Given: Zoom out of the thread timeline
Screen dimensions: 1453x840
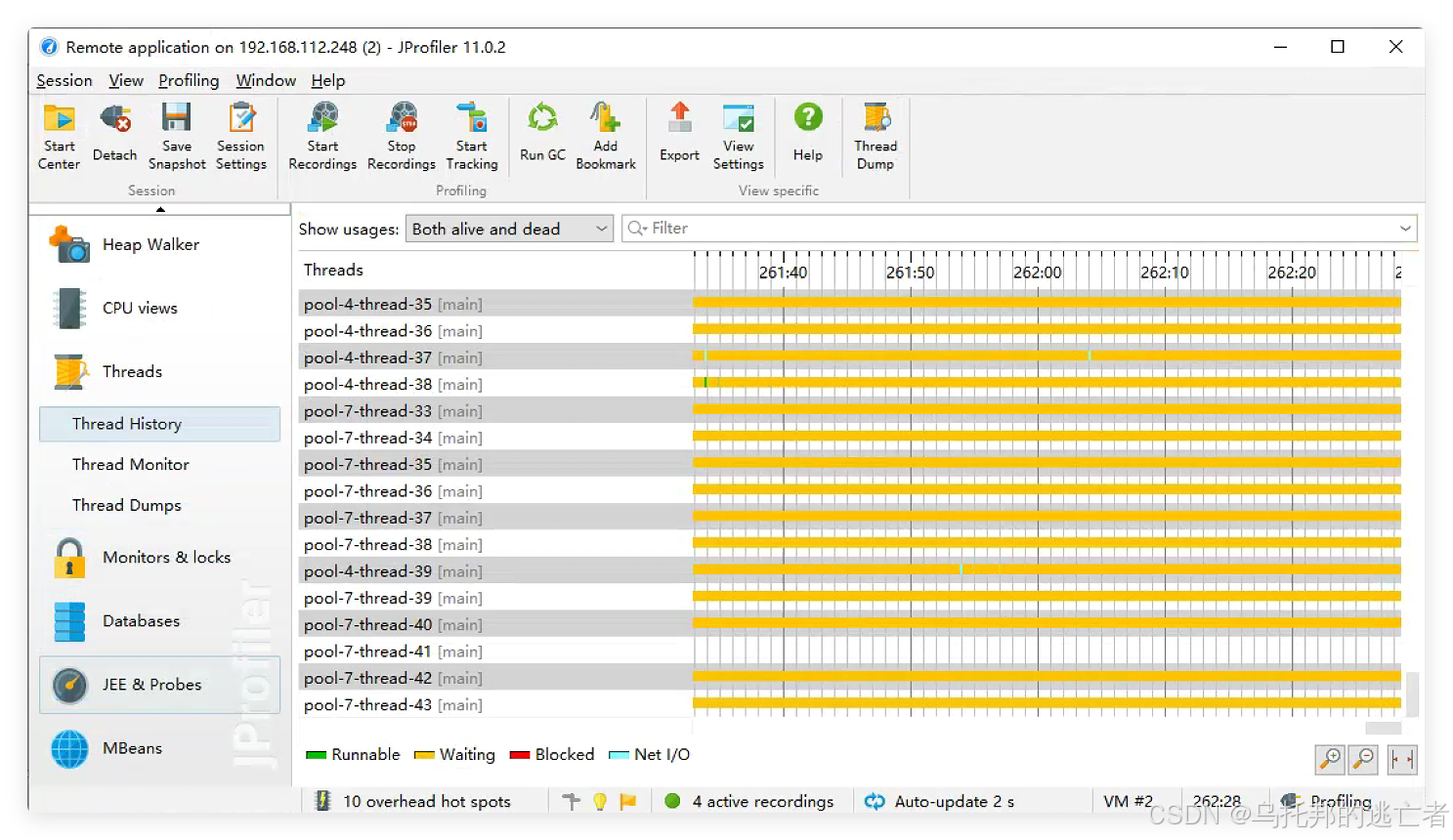Looking at the screenshot, I should 1363,759.
